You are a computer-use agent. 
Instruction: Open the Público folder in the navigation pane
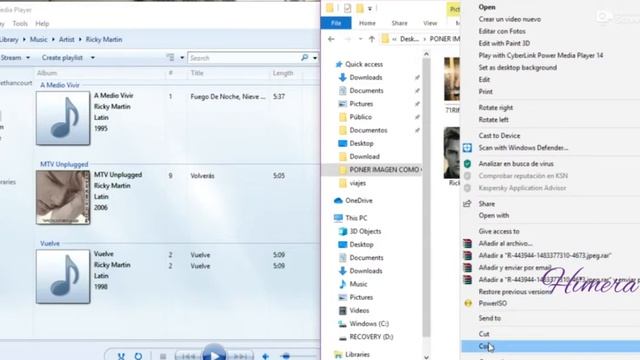click(x=360, y=117)
